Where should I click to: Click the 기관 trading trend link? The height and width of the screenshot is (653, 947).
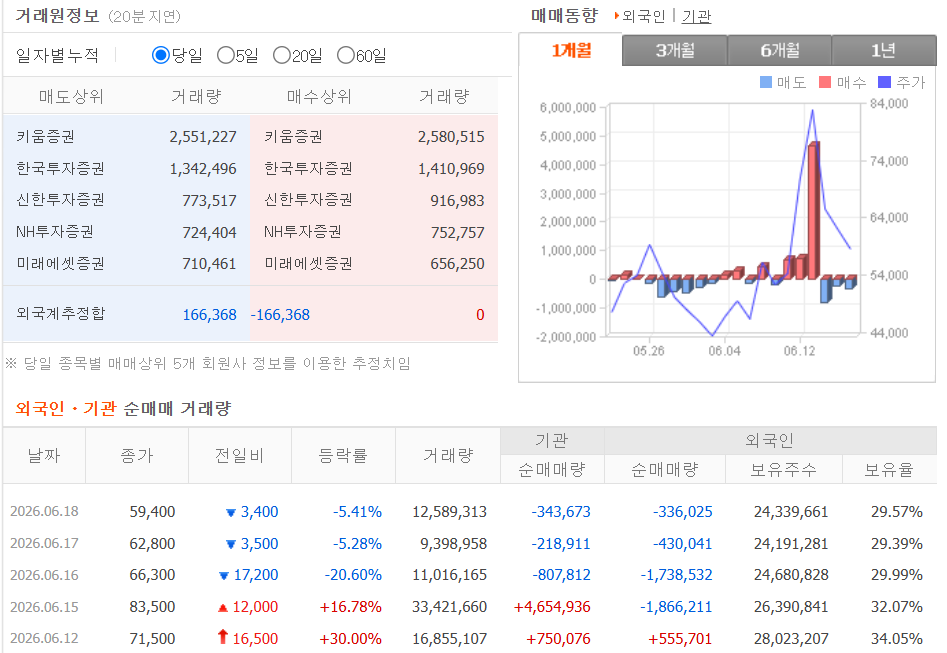(696, 16)
